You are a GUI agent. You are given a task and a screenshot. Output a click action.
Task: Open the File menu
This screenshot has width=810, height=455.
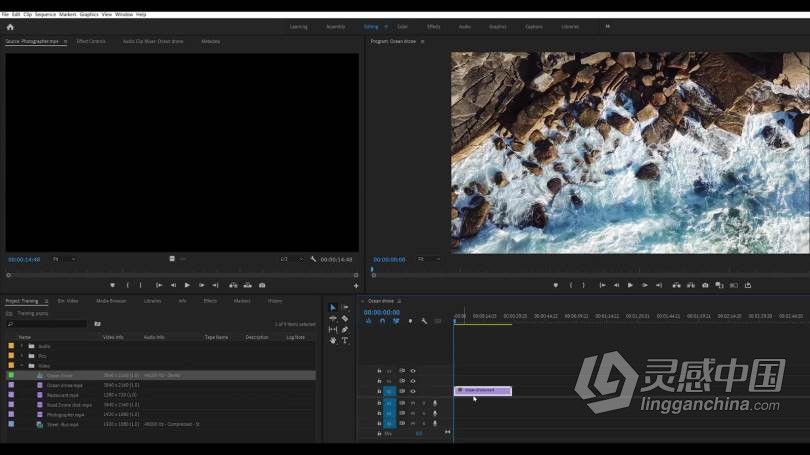[5, 14]
